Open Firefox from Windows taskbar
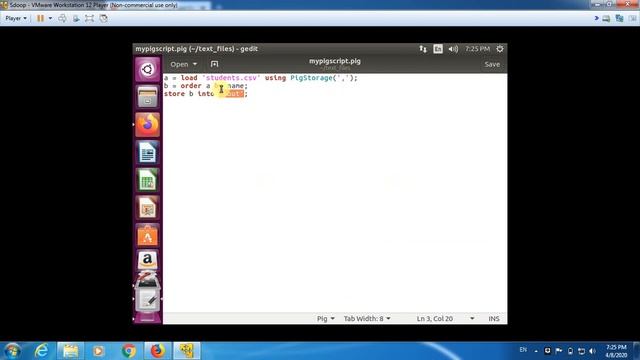The image size is (640, 360). pos(157,351)
